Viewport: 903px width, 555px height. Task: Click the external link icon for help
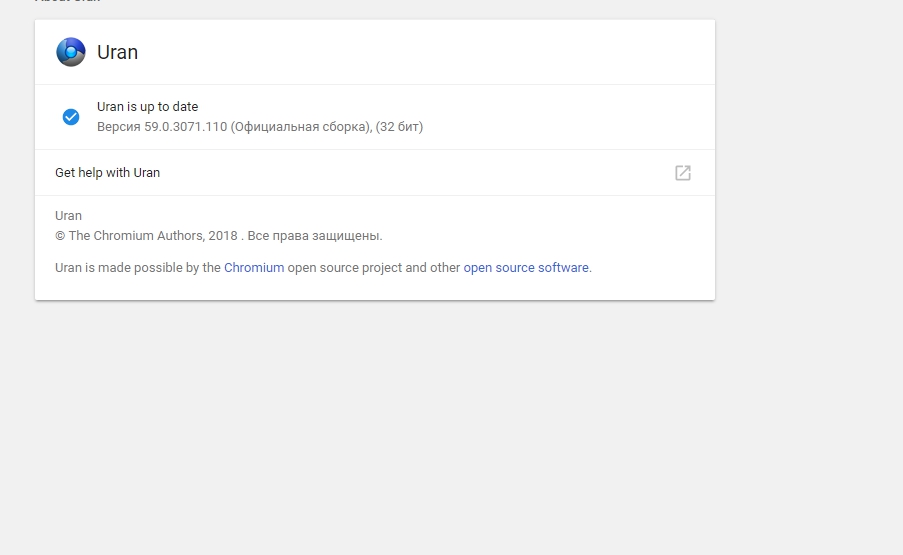click(x=683, y=173)
